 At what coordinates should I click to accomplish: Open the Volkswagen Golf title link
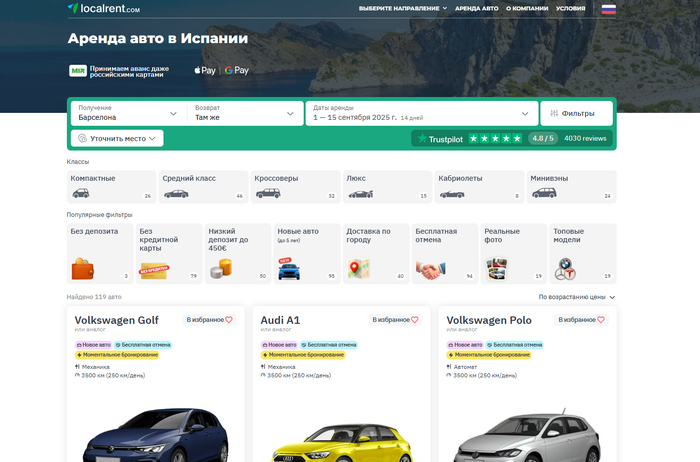pos(117,320)
